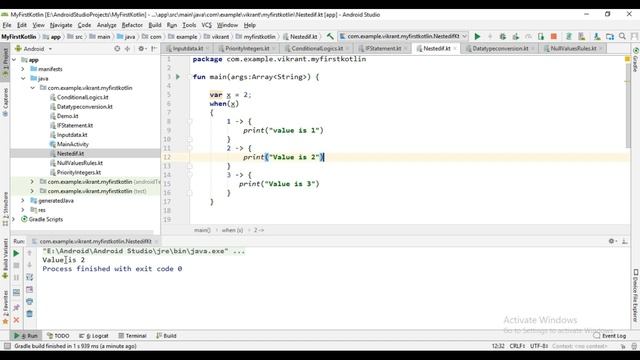This screenshot has width=640, height=360.
Task: Click the Run panel trash clear icon
Action: tap(29, 313)
